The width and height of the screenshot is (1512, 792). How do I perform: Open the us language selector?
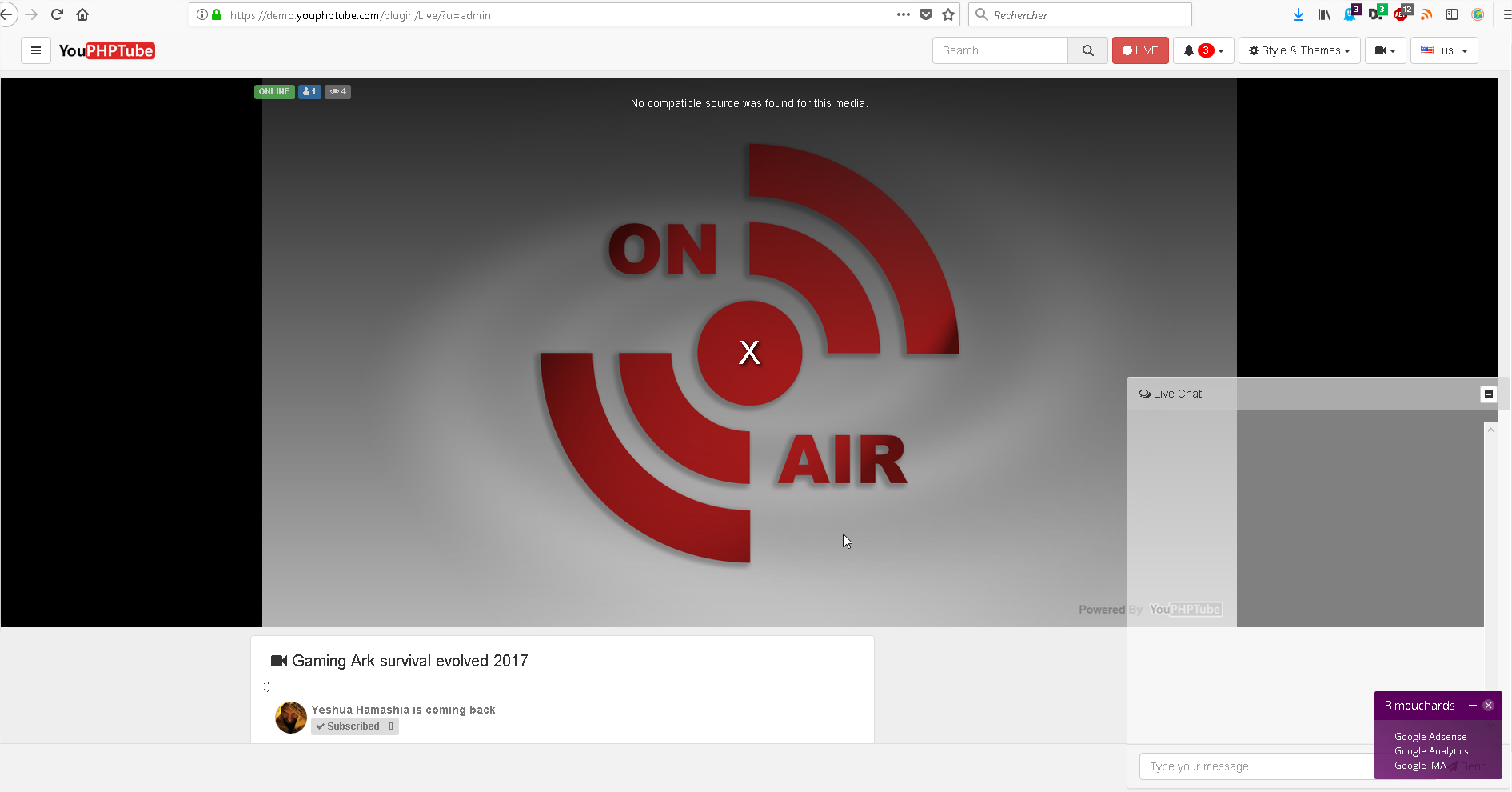coord(1444,50)
